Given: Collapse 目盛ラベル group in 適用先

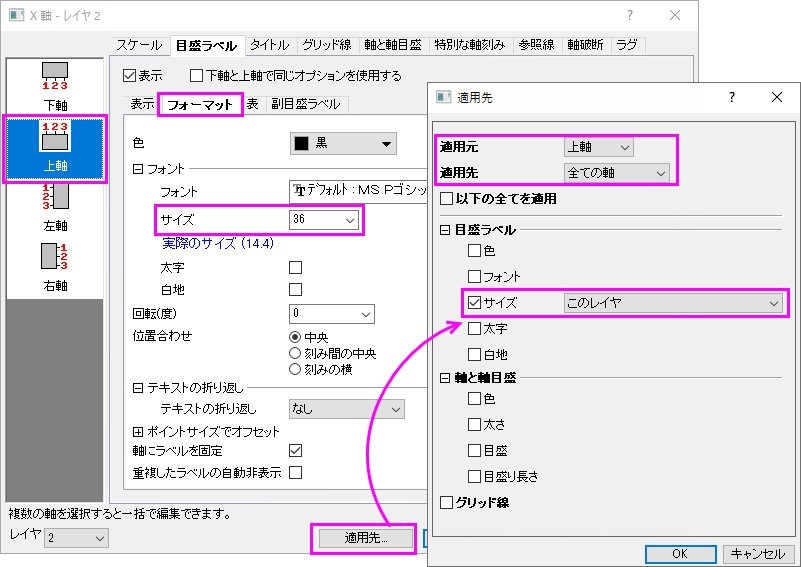Looking at the screenshot, I should 445,230.
